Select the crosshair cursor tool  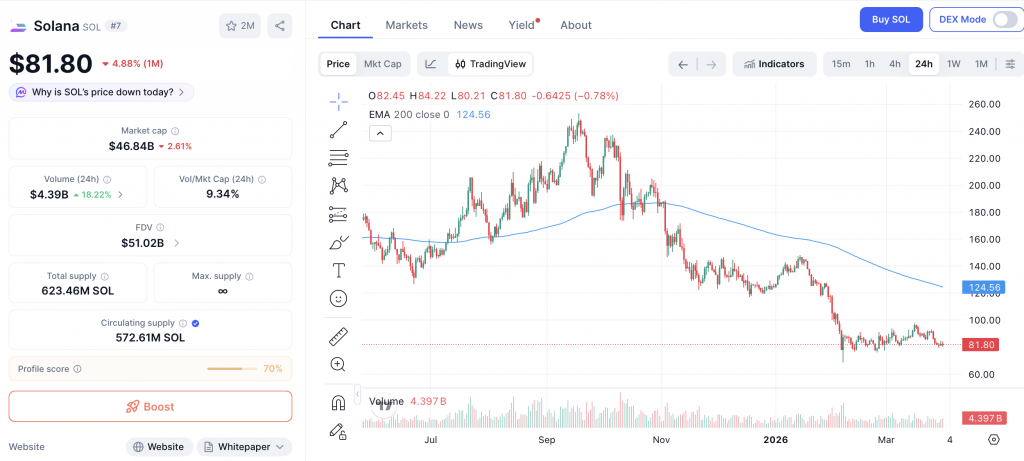(x=338, y=101)
